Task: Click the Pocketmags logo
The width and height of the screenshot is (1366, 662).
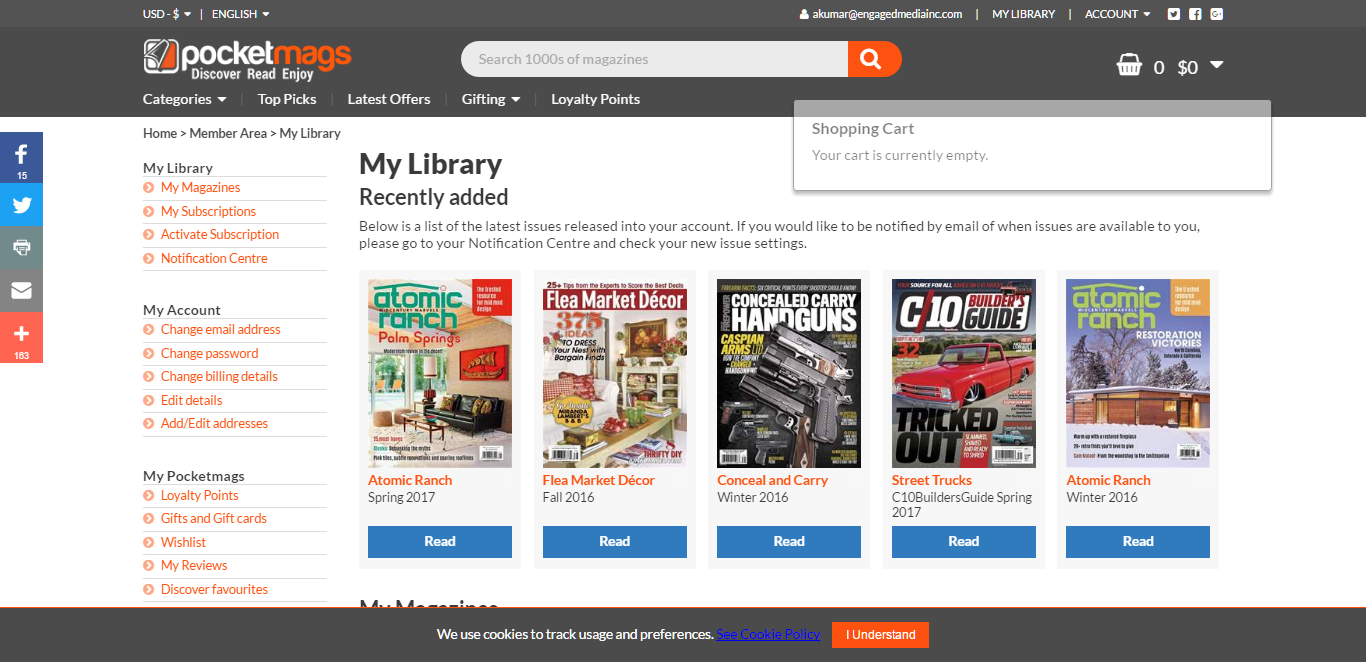Action: pyautogui.click(x=247, y=59)
